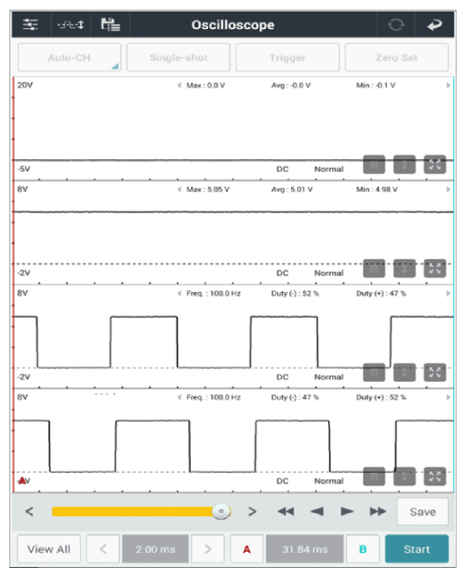Select the Single-shot mode

point(178,57)
